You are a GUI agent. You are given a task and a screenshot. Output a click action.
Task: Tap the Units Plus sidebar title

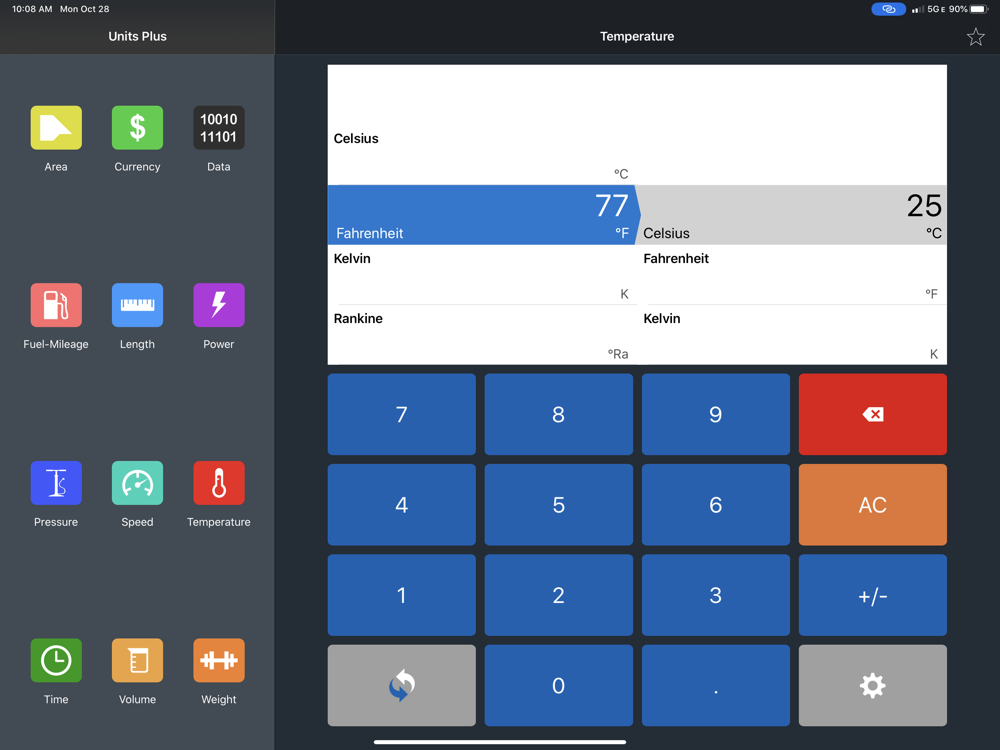point(137,36)
